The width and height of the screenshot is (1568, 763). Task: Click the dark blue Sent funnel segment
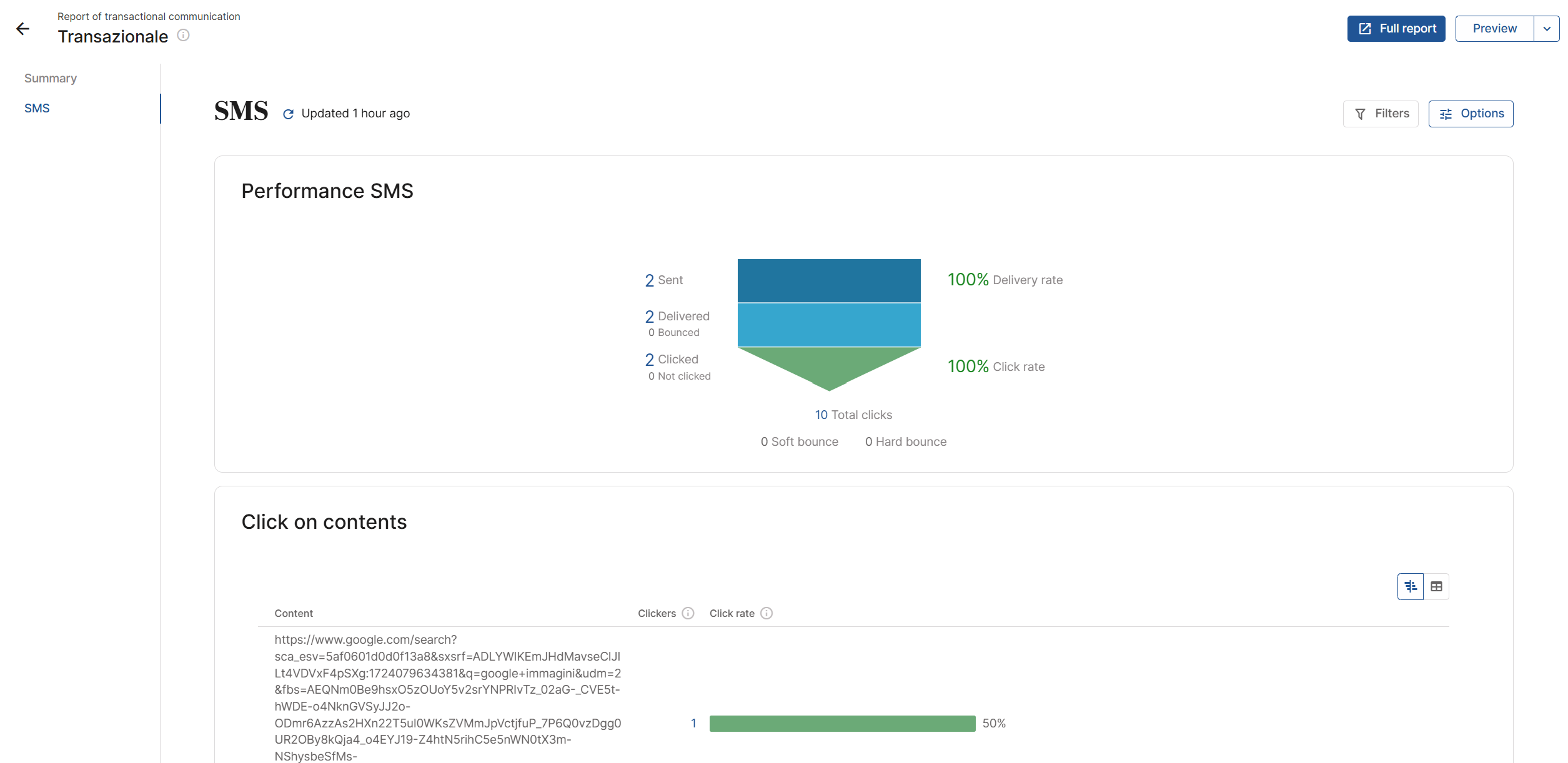tap(829, 280)
